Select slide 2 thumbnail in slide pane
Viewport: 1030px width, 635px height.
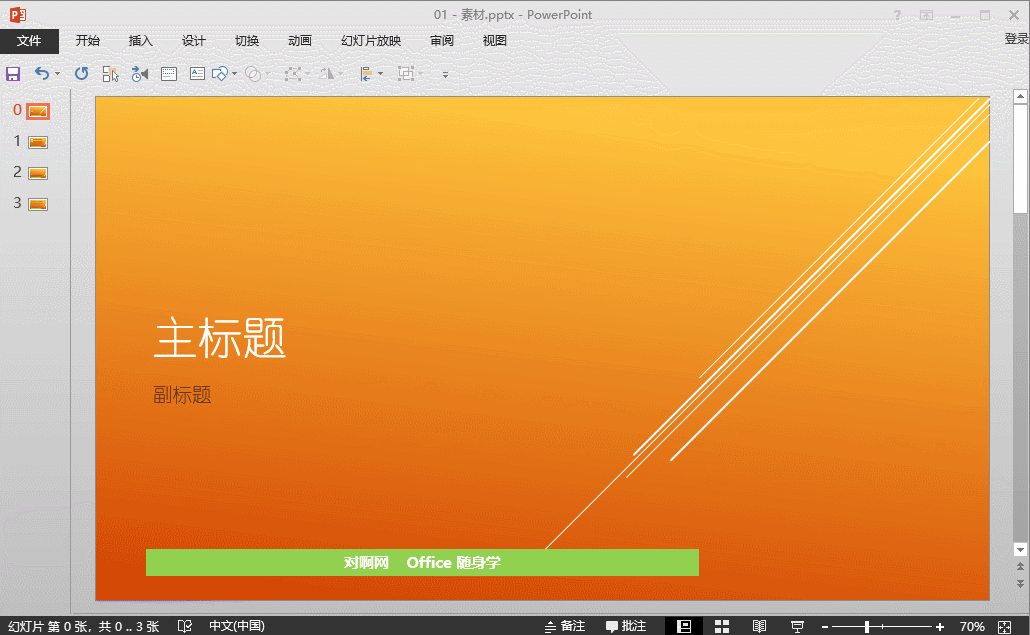[x=38, y=173]
